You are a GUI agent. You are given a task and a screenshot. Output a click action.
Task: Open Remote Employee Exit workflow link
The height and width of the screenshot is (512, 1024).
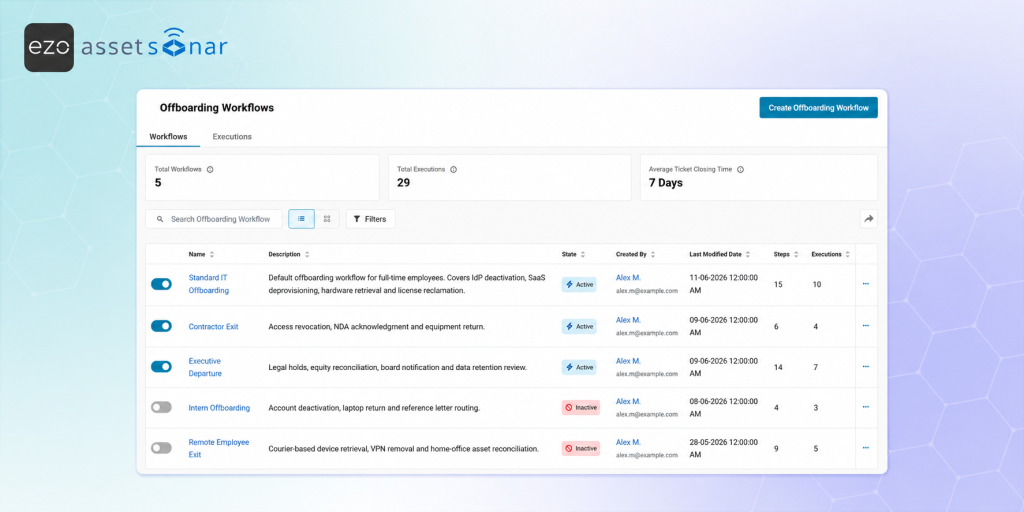[219, 448]
